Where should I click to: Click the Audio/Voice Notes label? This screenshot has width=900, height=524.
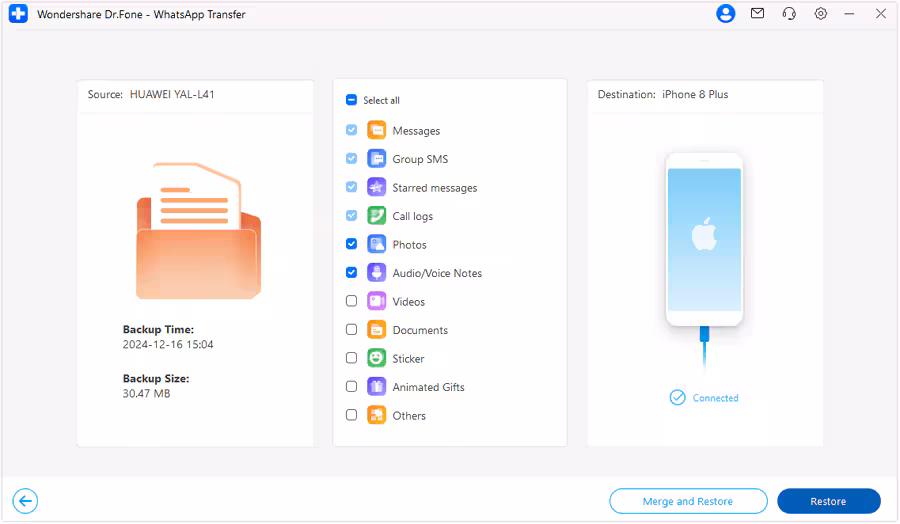click(437, 273)
